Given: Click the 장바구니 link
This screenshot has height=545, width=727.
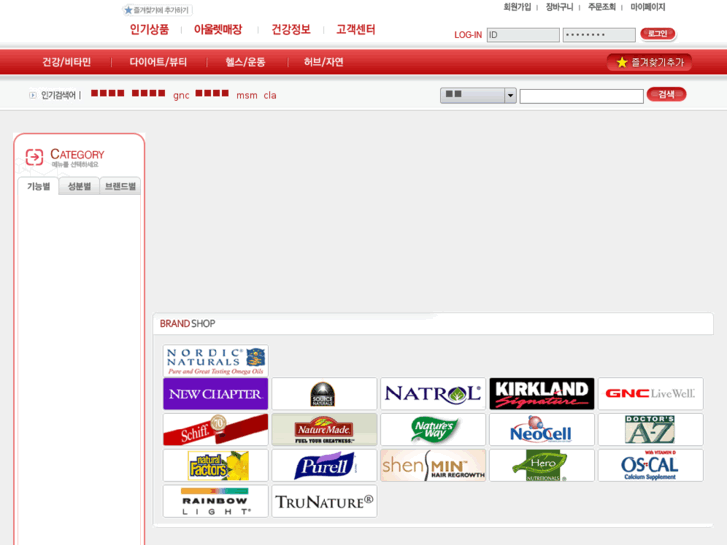Looking at the screenshot, I should [x=559, y=7].
